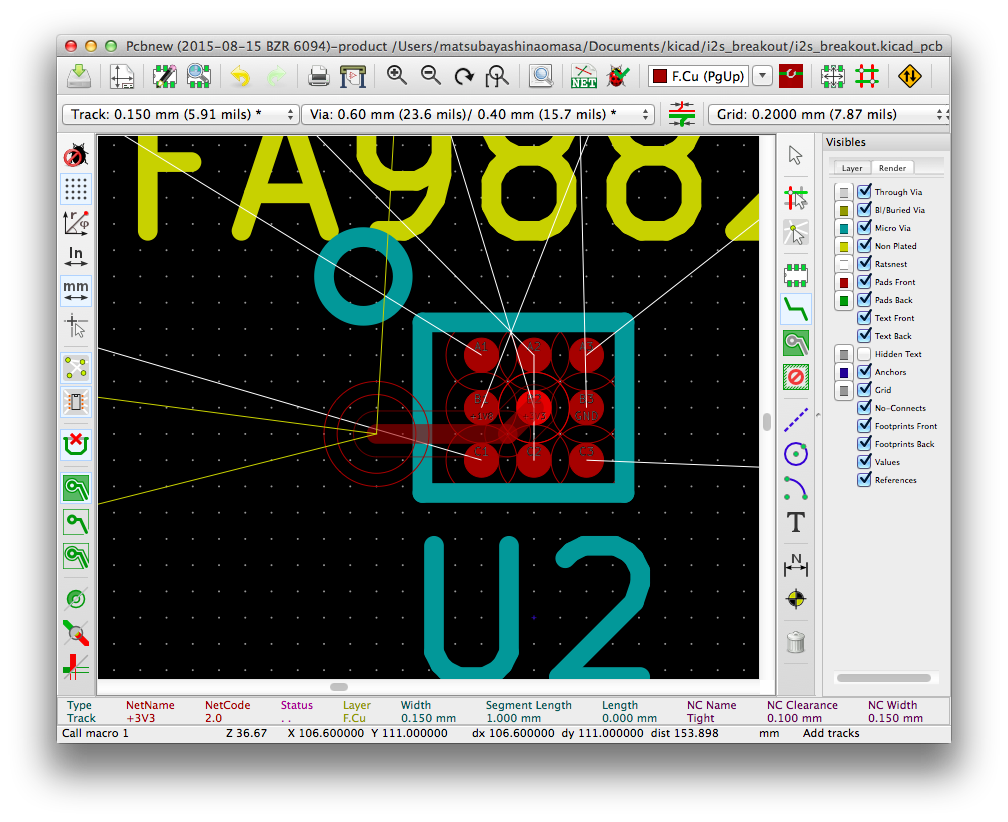Select the Add dimension tool
1008x822 pixels.
click(x=796, y=564)
